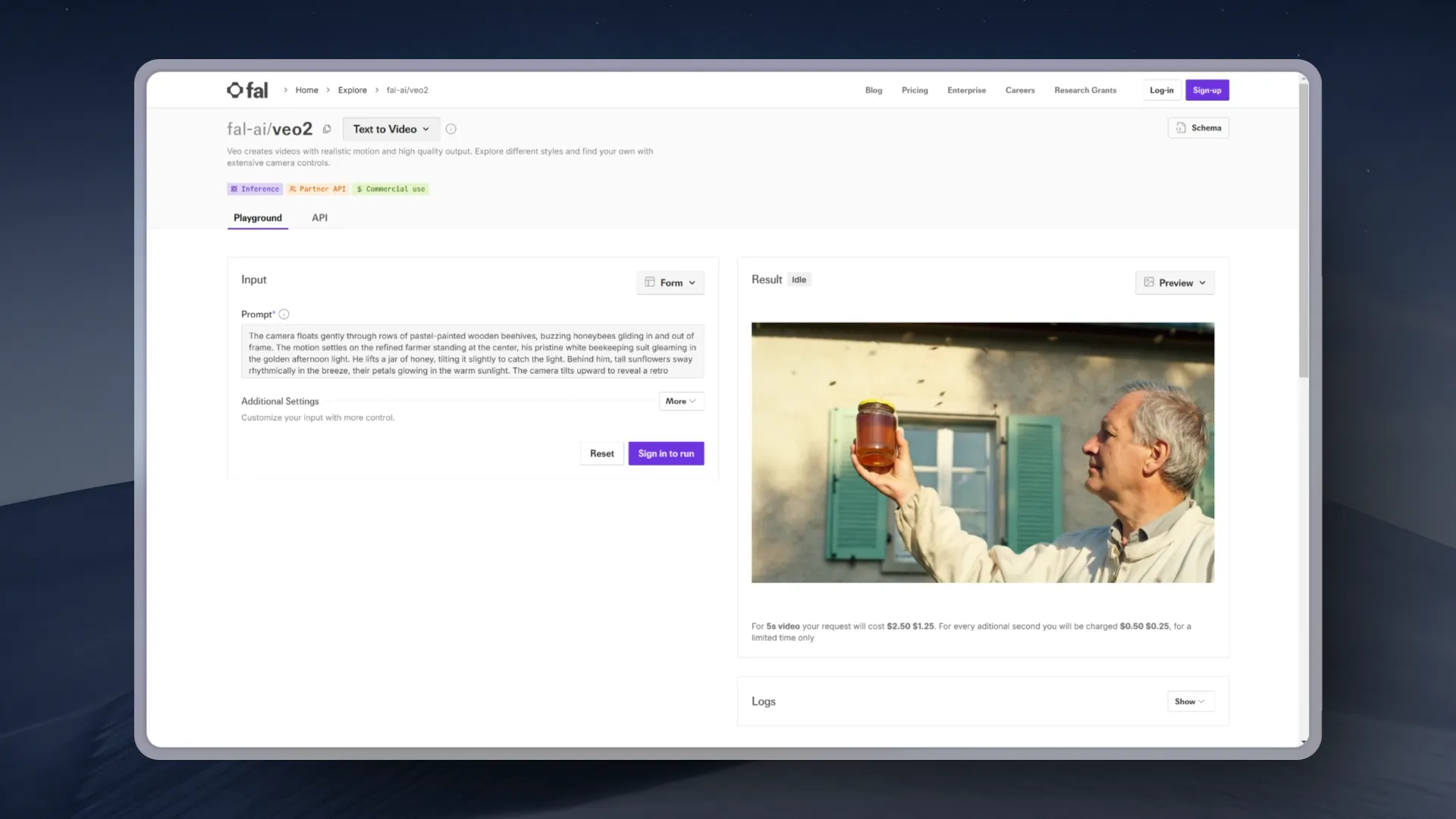Show the Logs section
The image size is (1456, 819).
1188,700
